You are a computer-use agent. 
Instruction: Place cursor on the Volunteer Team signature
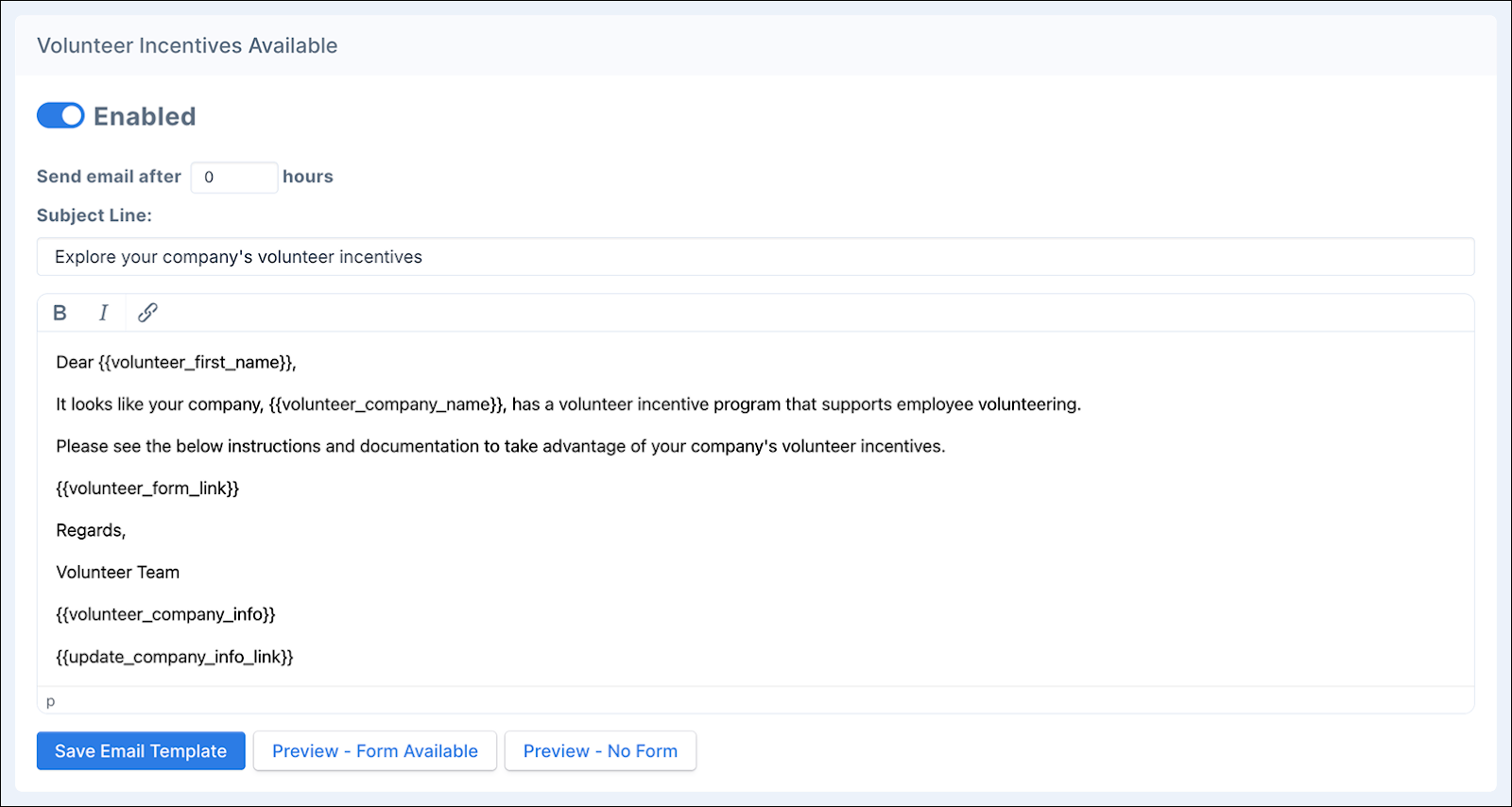tap(117, 573)
